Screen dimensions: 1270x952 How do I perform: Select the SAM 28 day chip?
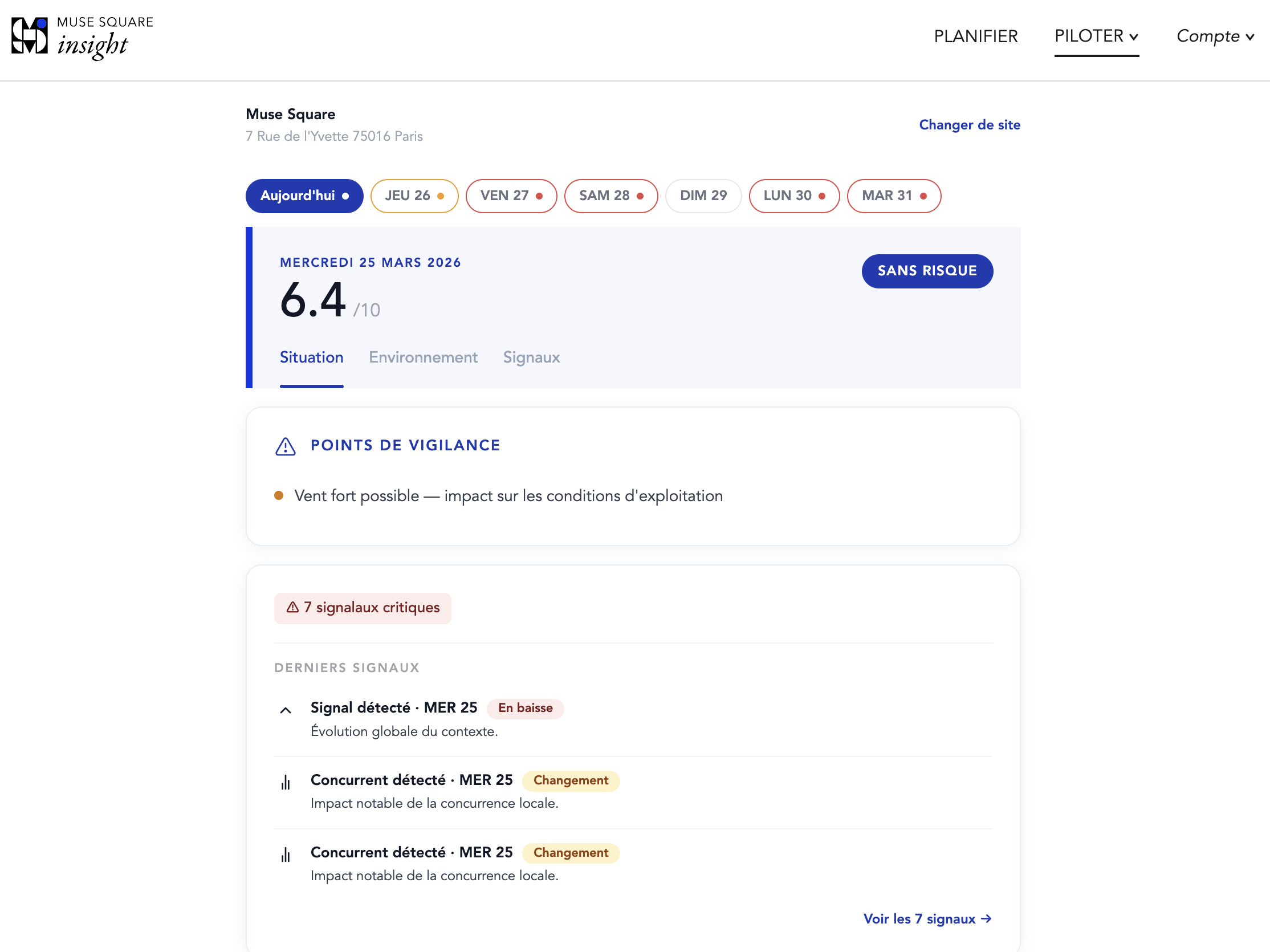coord(610,196)
